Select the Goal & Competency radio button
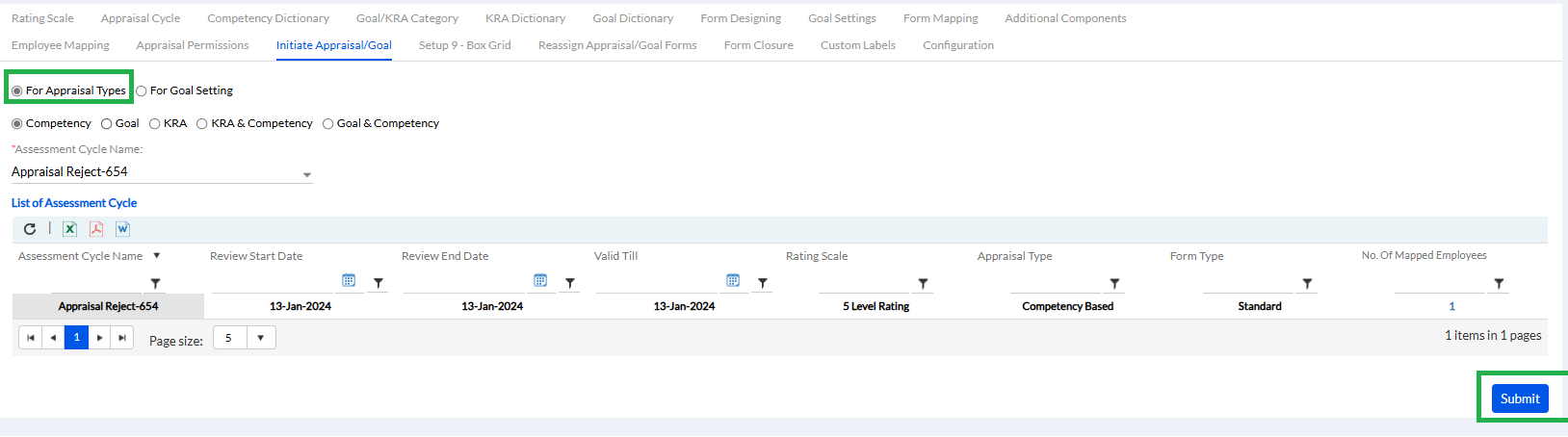 [328, 124]
